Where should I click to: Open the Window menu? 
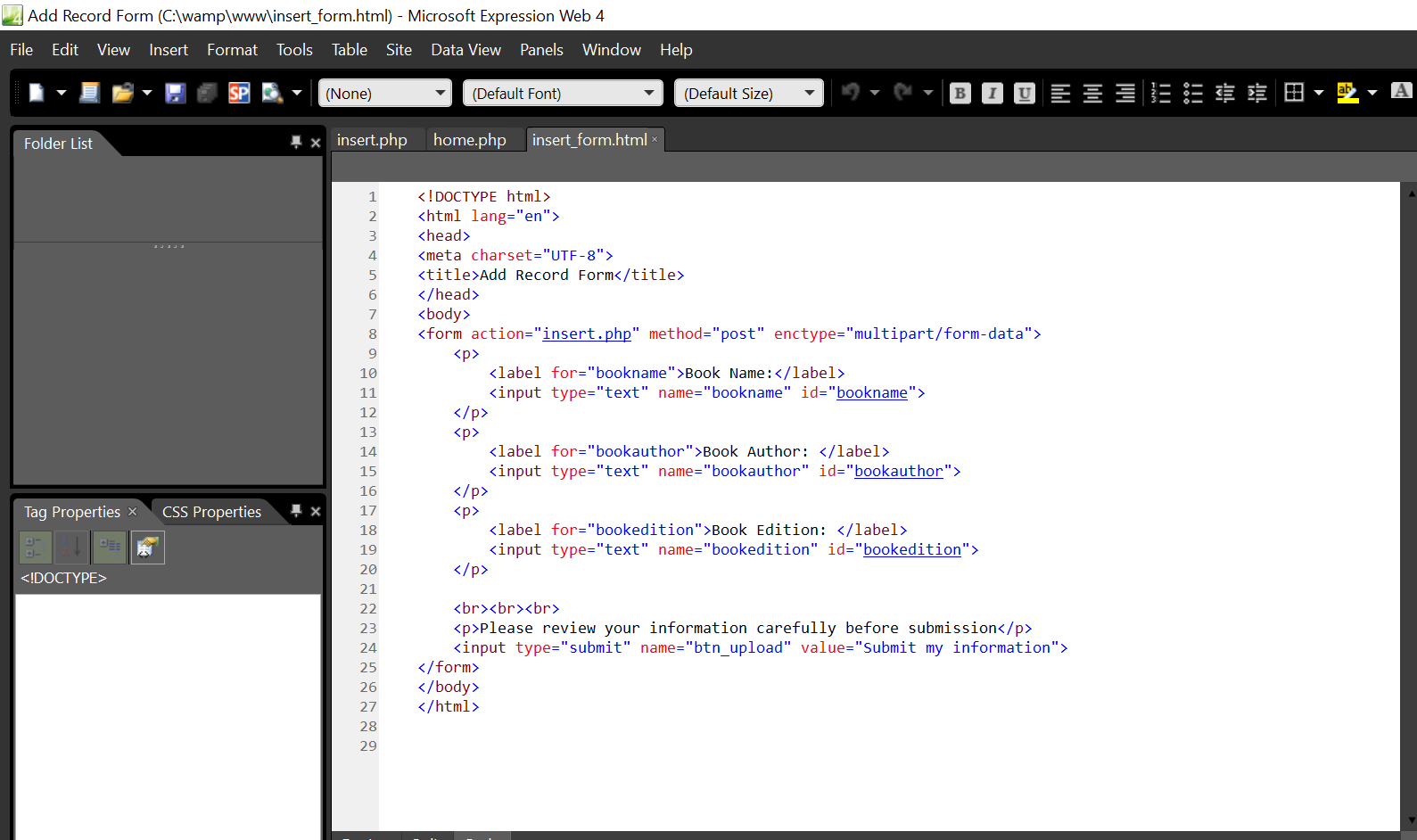click(612, 50)
